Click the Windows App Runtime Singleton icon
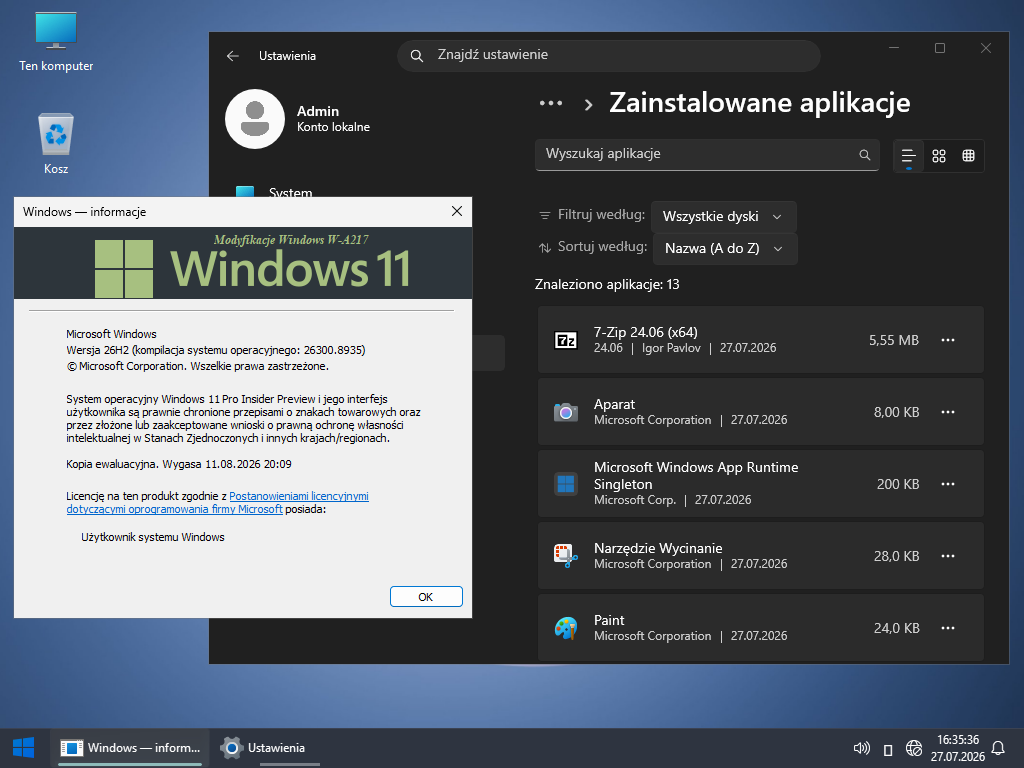This screenshot has width=1024, height=768. click(566, 484)
